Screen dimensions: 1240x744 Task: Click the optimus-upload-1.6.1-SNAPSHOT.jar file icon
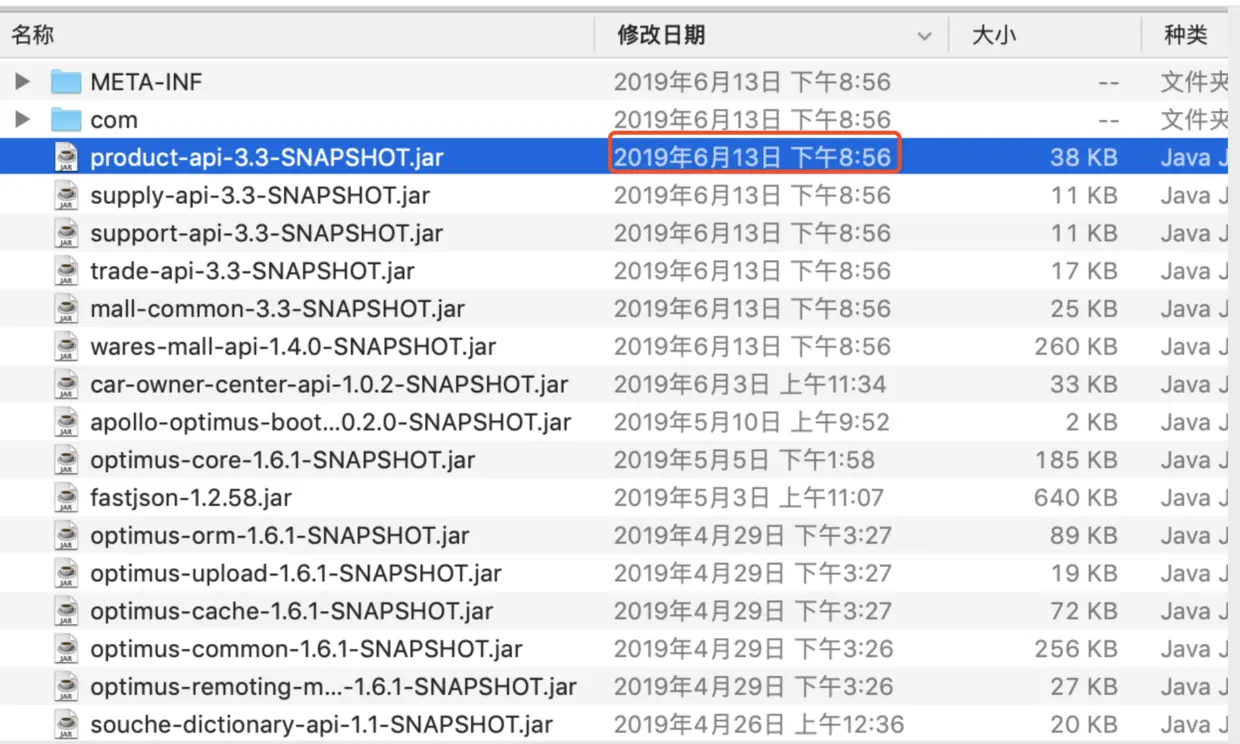pyautogui.click(x=66, y=573)
